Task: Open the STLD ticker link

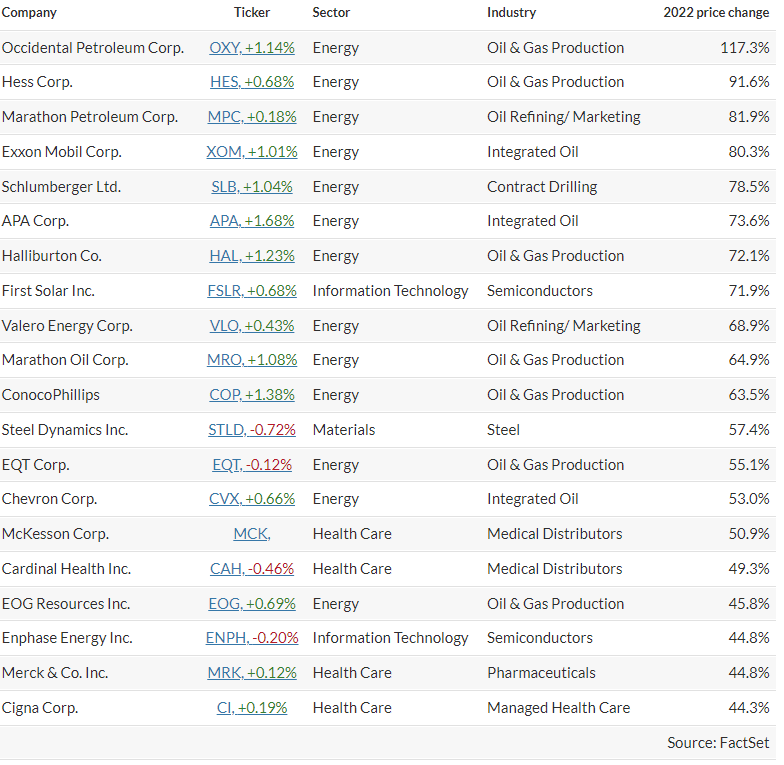Action: (252, 430)
